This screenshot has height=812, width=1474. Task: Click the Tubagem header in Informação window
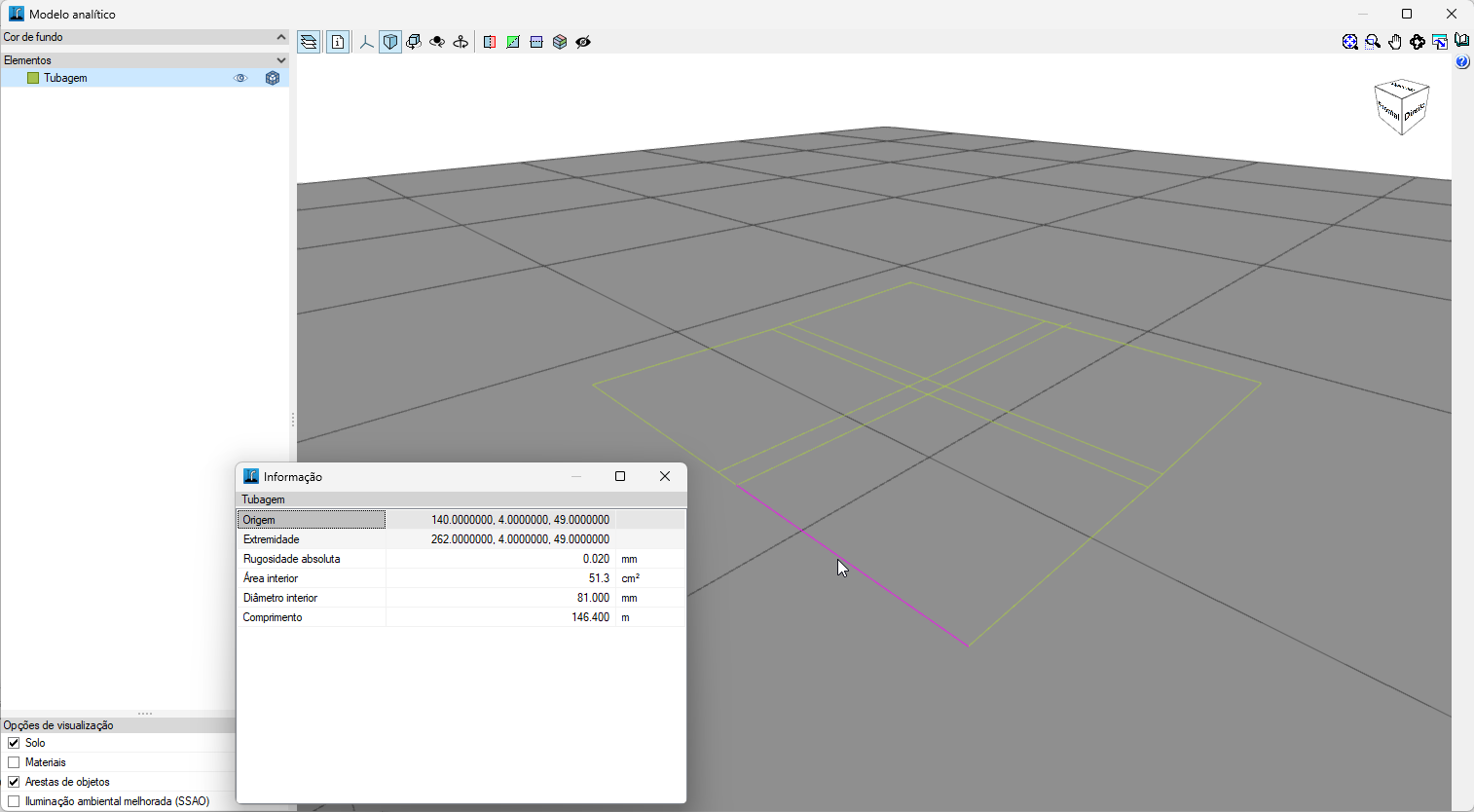click(461, 499)
